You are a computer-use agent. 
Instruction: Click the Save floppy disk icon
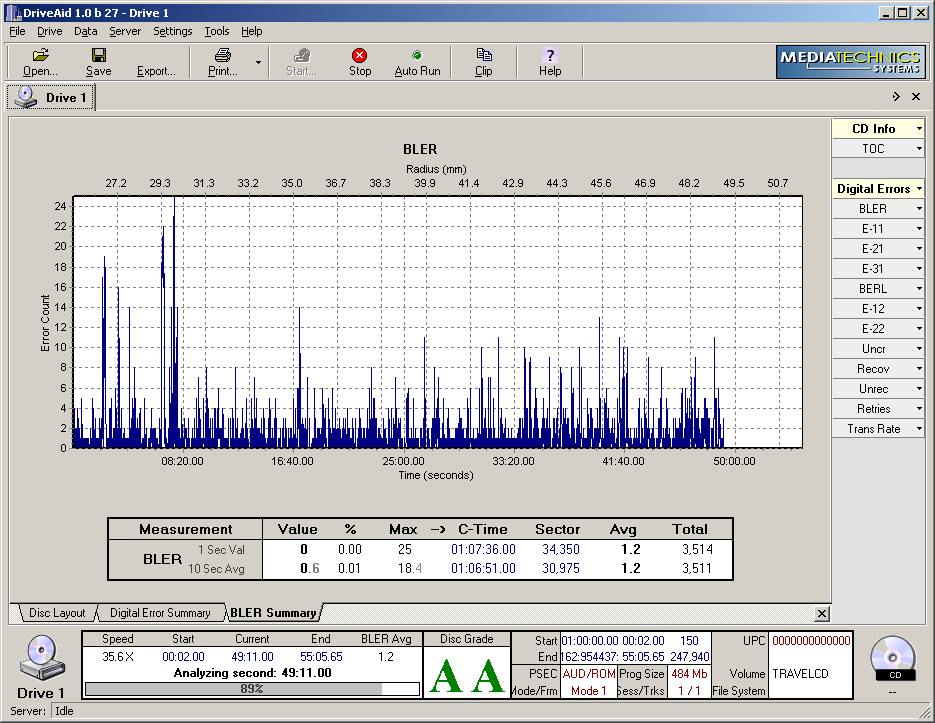[98, 56]
